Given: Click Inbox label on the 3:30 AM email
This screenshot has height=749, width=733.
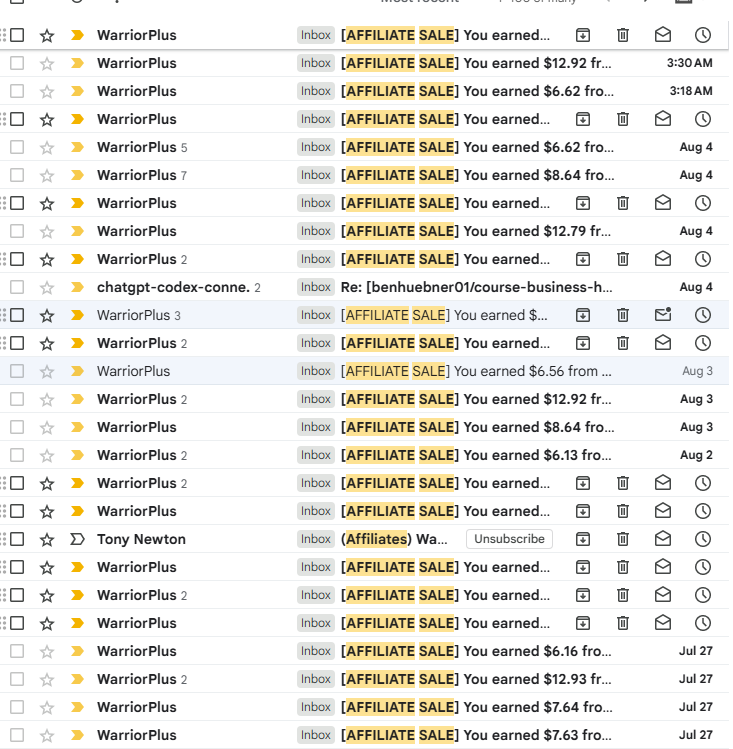Looking at the screenshot, I should point(316,63).
